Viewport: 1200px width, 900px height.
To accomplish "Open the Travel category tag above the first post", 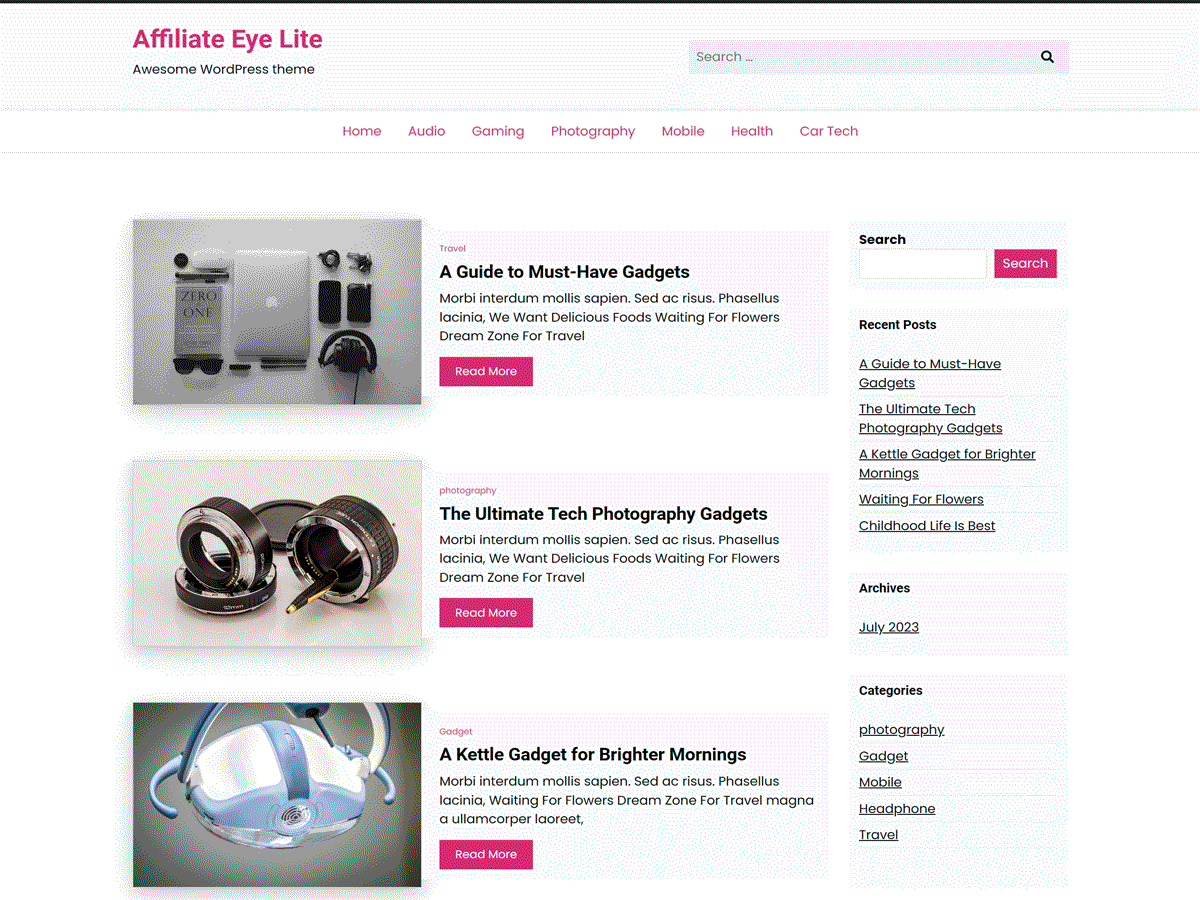I will tap(452, 248).
